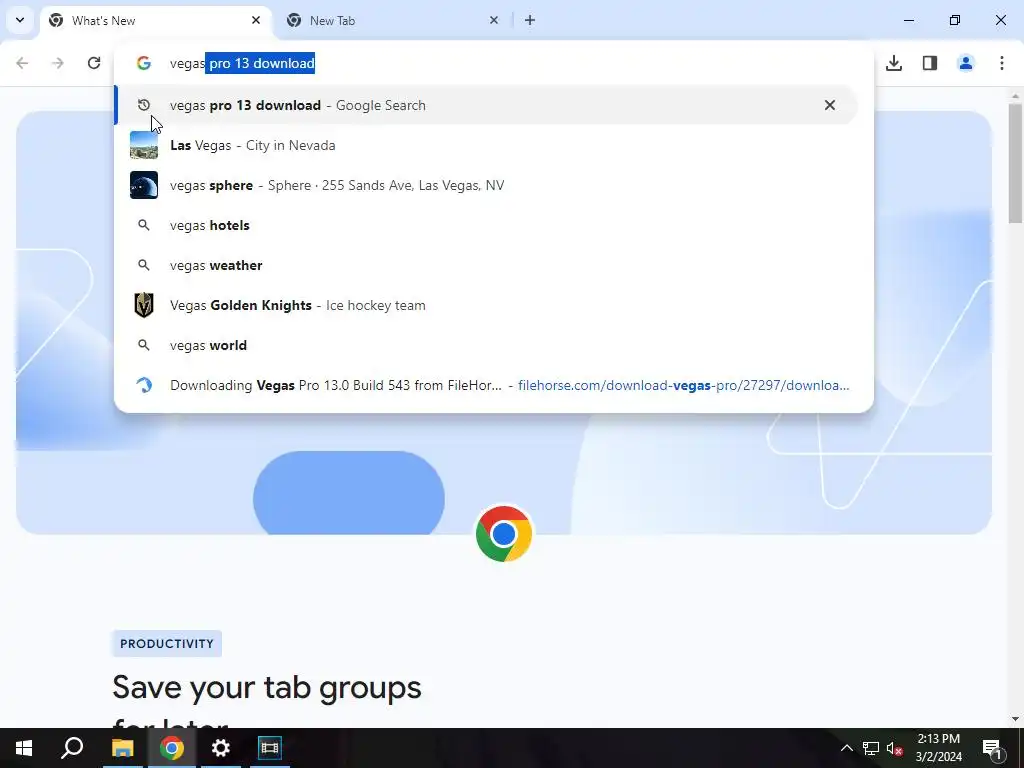The width and height of the screenshot is (1024, 768).
Task: Click the Las Vegas city thumbnail
Action: (144, 145)
